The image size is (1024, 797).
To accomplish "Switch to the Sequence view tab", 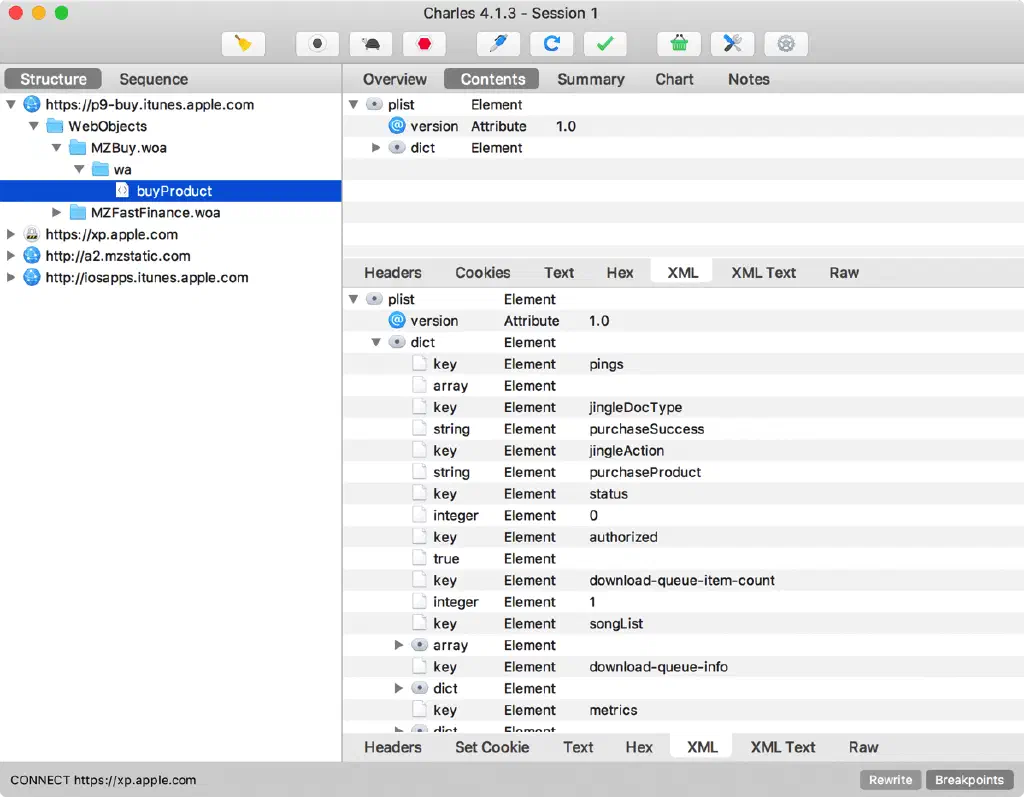I will tap(153, 79).
